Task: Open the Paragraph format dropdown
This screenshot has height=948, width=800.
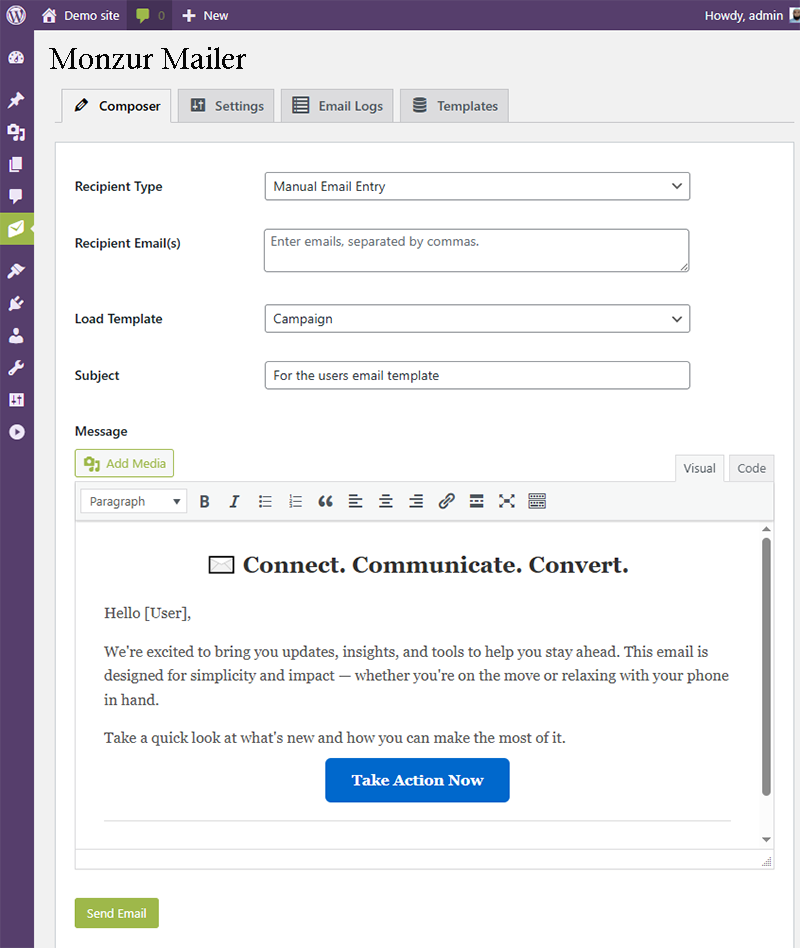Action: (x=134, y=501)
